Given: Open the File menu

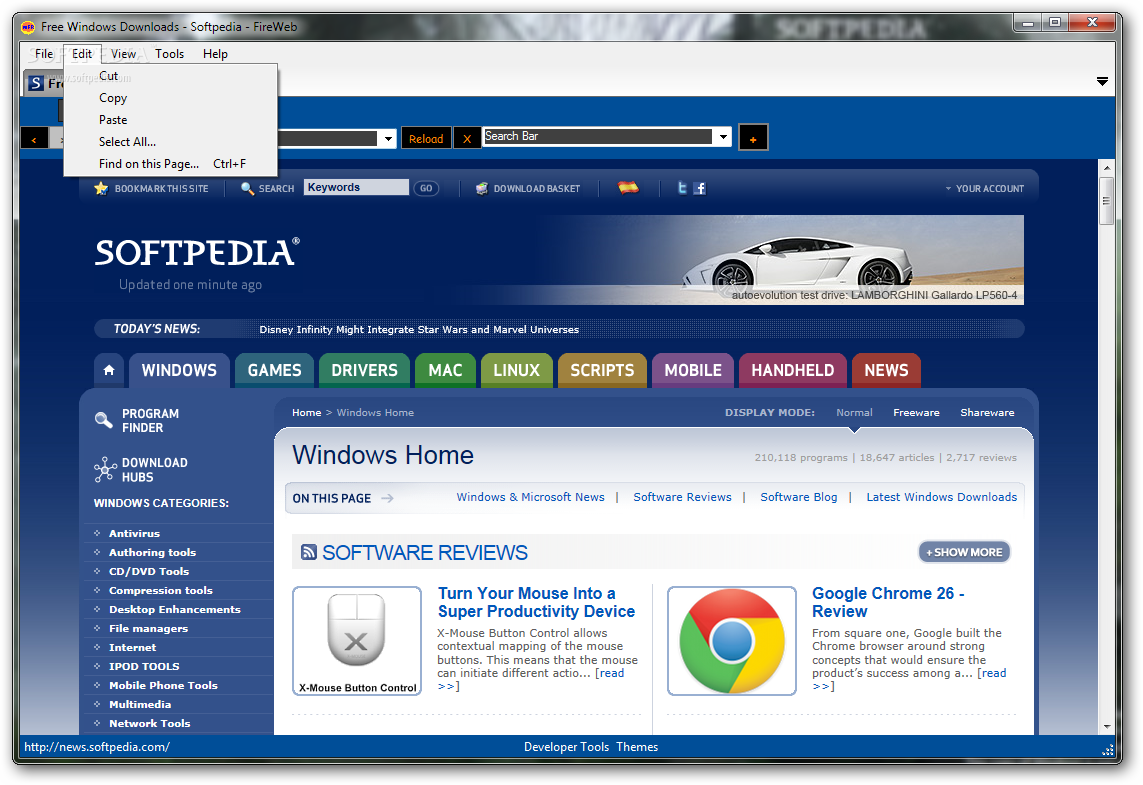Looking at the screenshot, I should point(44,54).
